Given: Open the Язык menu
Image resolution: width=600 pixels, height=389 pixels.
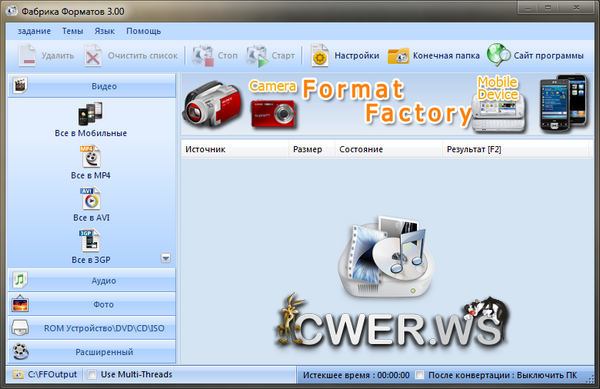Looking at the screenshot, I should tap(104, 31).
